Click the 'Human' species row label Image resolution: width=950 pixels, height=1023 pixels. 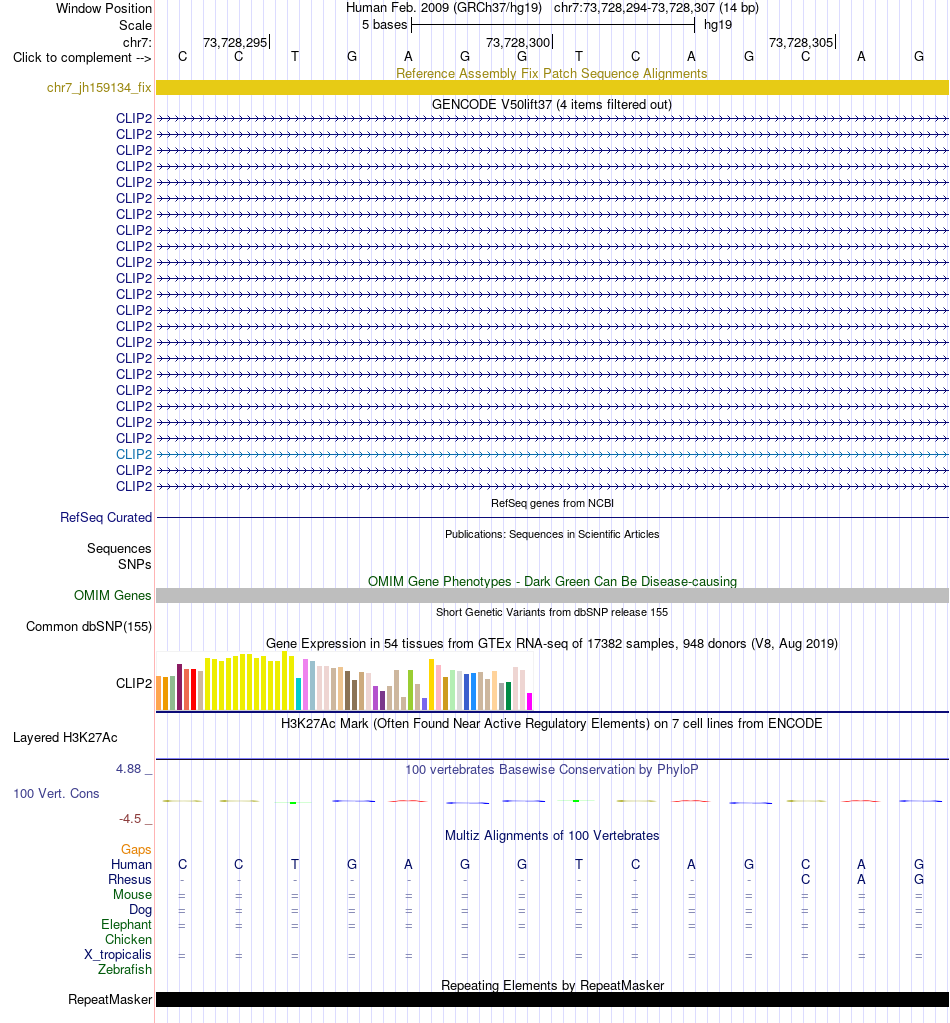click(x=131, y=864)
